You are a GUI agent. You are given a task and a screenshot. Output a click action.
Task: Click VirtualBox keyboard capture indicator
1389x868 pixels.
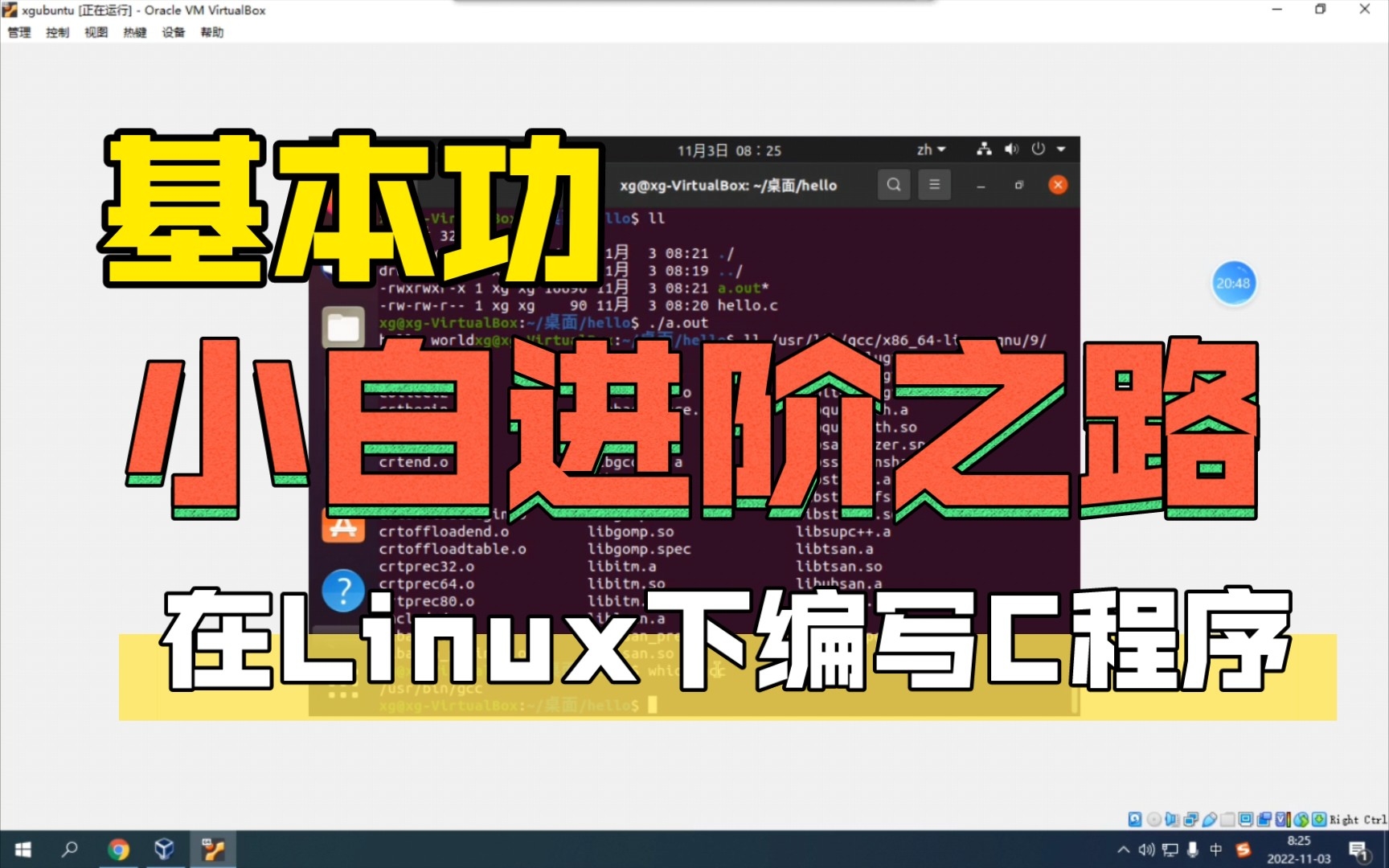coord(1319,820)
